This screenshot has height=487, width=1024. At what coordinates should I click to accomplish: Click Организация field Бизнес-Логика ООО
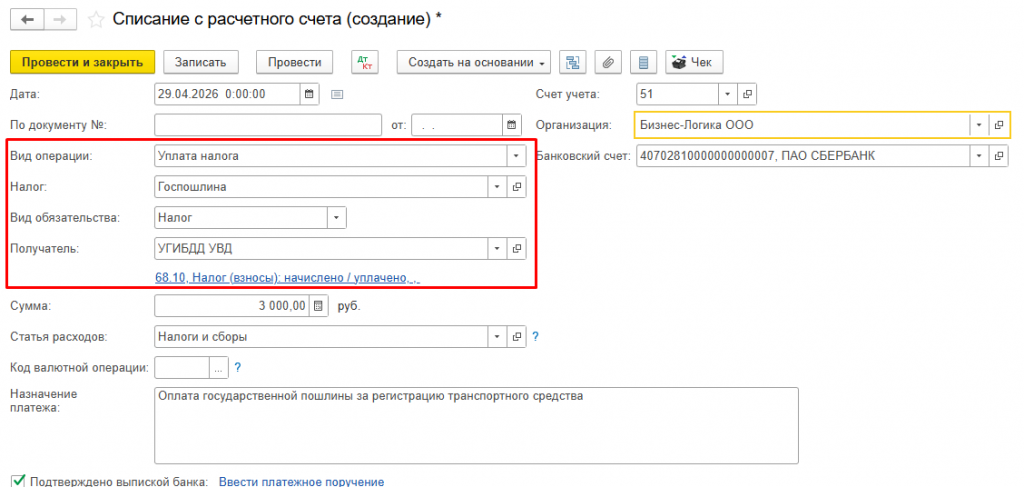[803, 125]
